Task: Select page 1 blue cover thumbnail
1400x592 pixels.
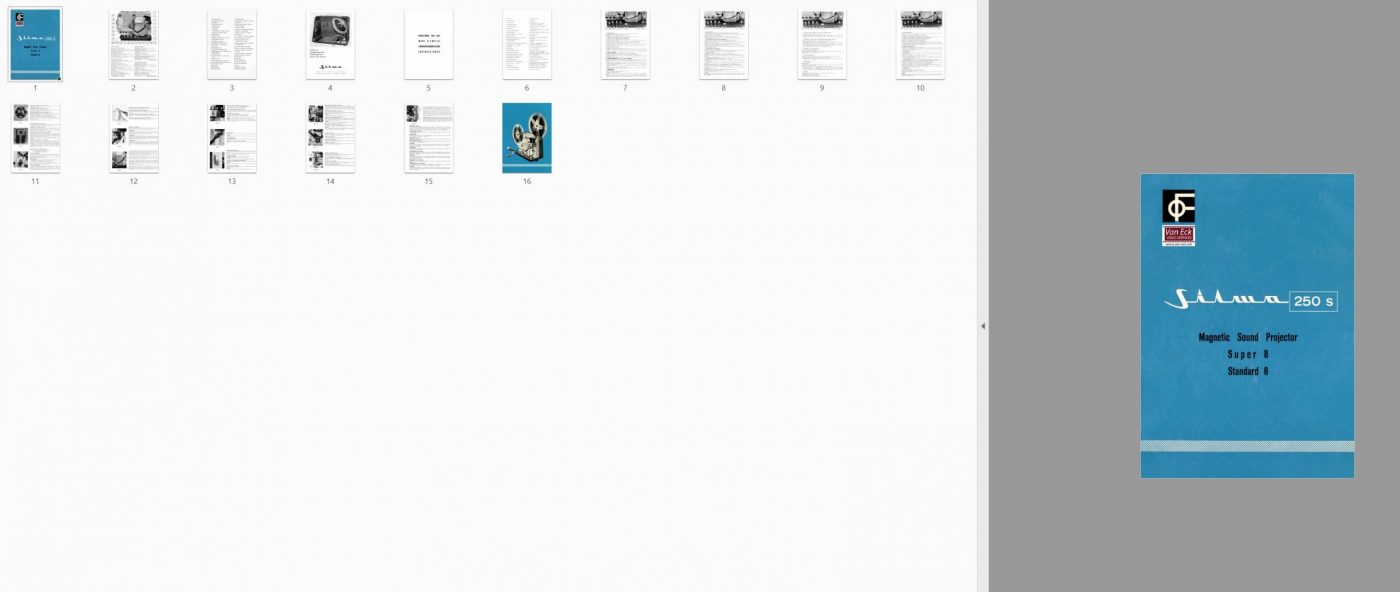Action: pos(35,45)
